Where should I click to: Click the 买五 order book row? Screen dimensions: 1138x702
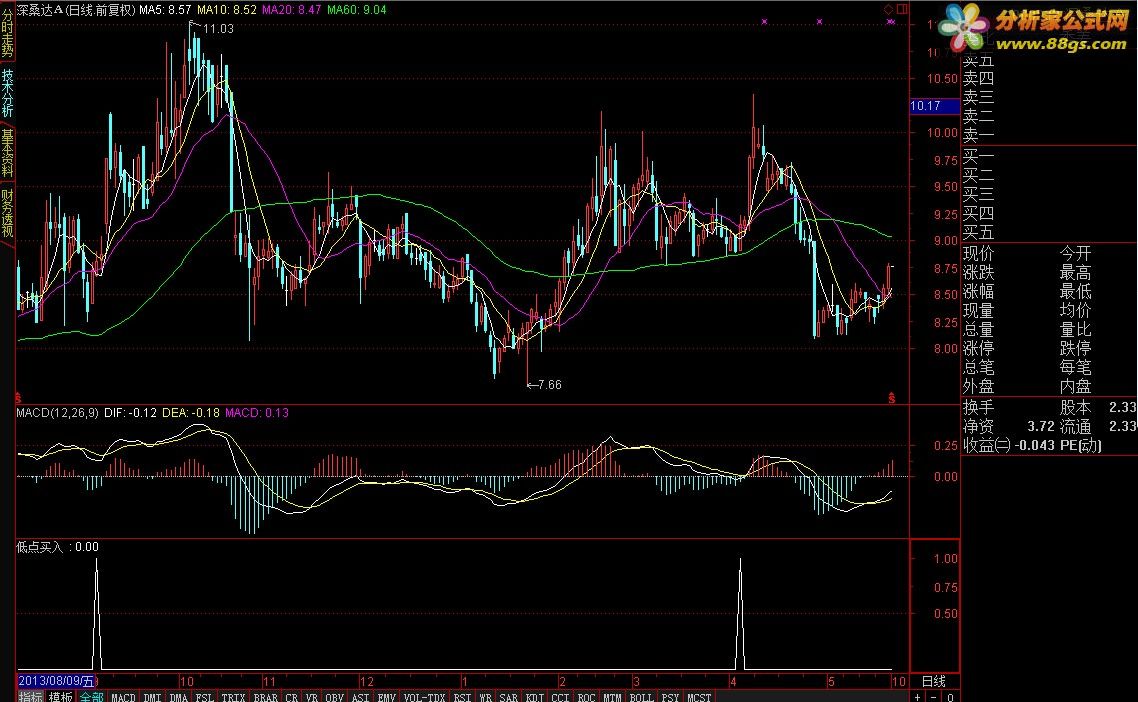pos(978,232)
